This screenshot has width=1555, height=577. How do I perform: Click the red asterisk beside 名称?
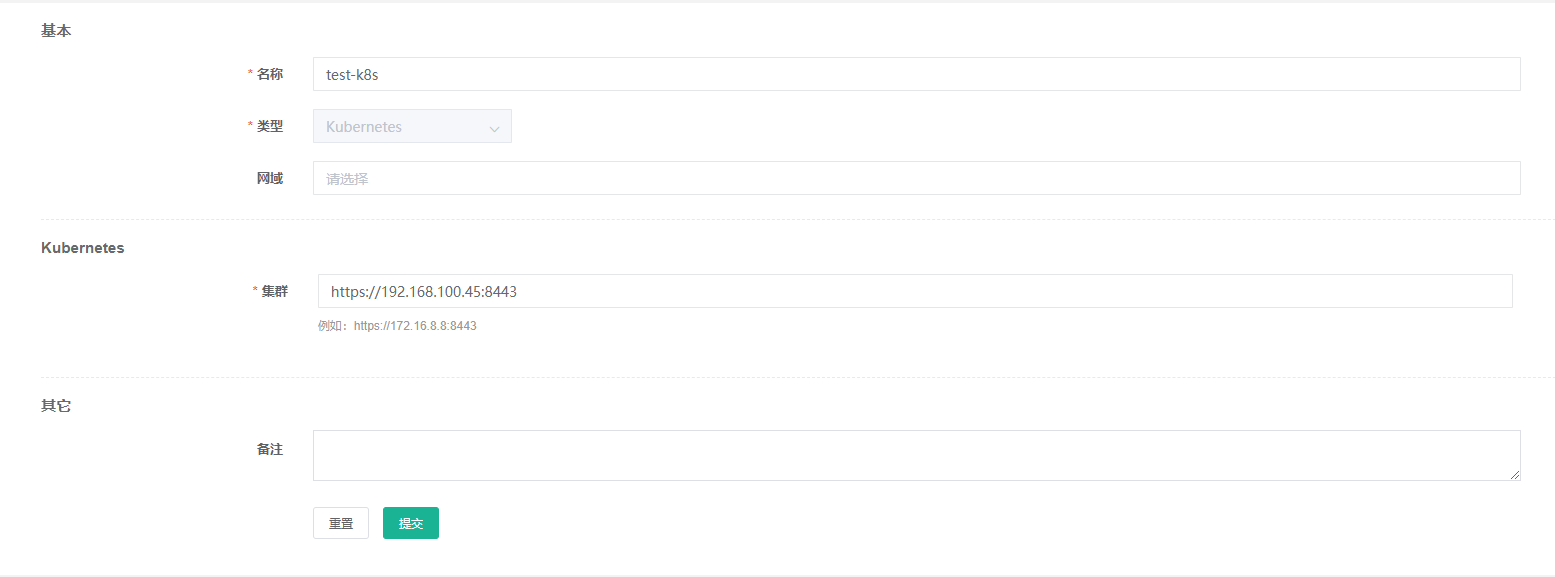250,74
